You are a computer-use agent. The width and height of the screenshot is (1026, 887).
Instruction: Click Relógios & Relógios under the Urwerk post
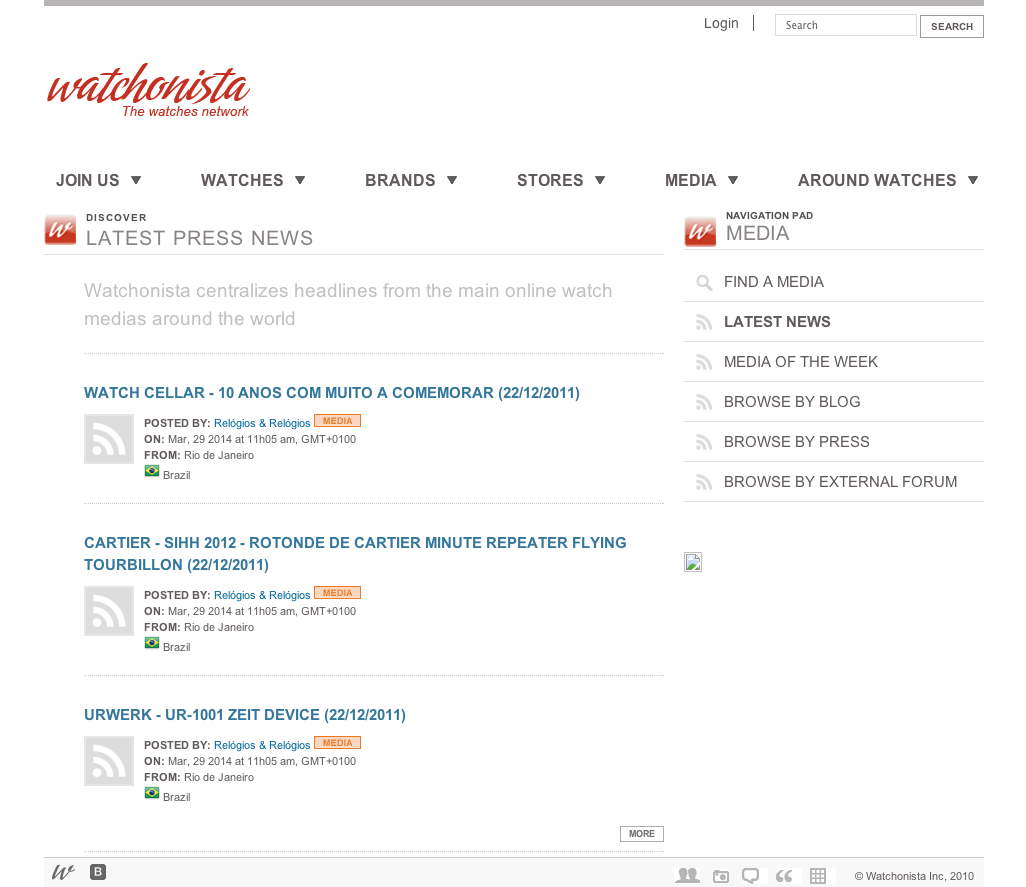click(262, 745)
